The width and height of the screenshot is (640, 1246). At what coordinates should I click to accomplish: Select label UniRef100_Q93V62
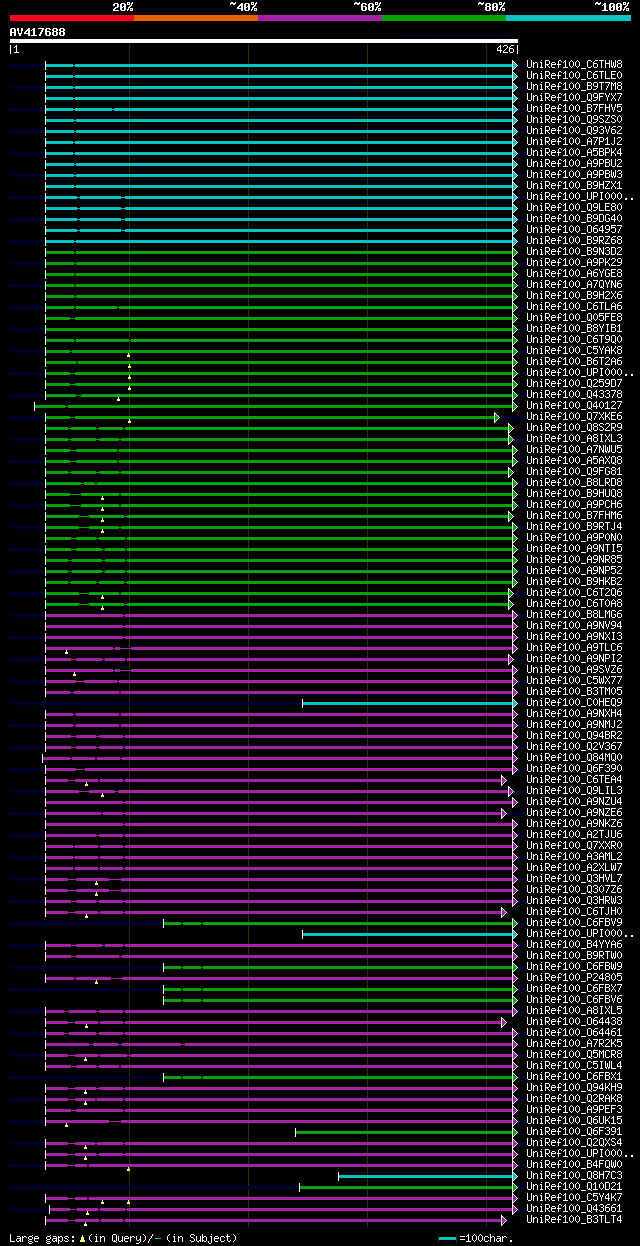coord(574,131)
